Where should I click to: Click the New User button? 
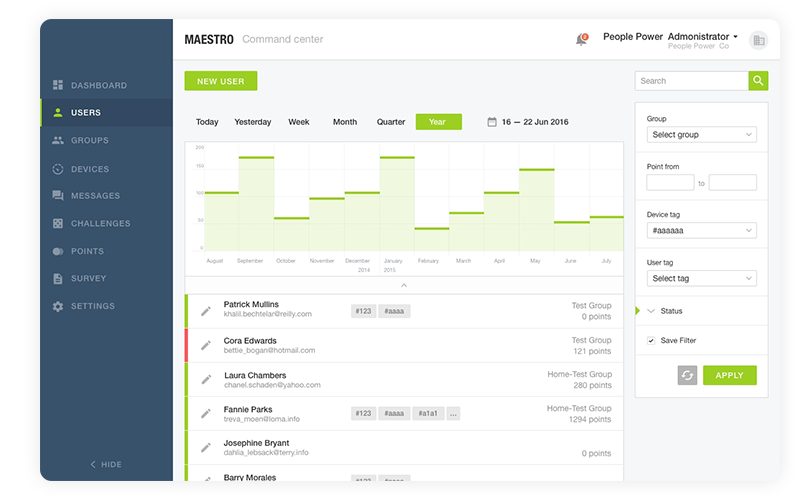click(x=221, y=81)
